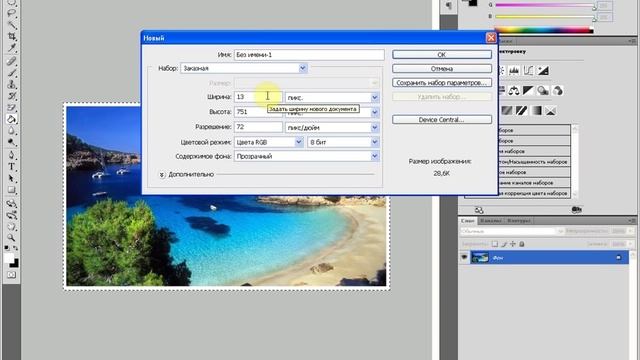The image size is (640, 360).
Task: Click Сохранить набор параметров button
Action: (442, 82)
